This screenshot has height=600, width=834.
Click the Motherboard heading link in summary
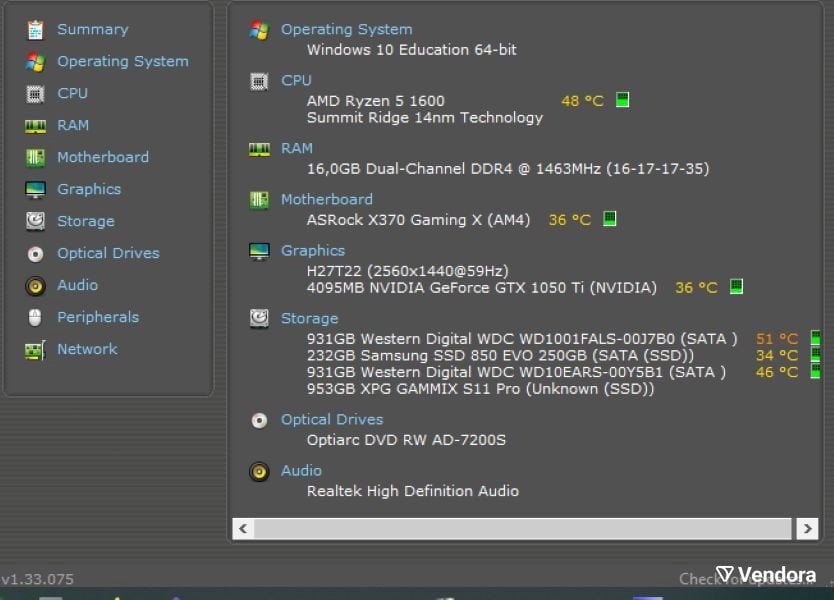coord(327,200)
